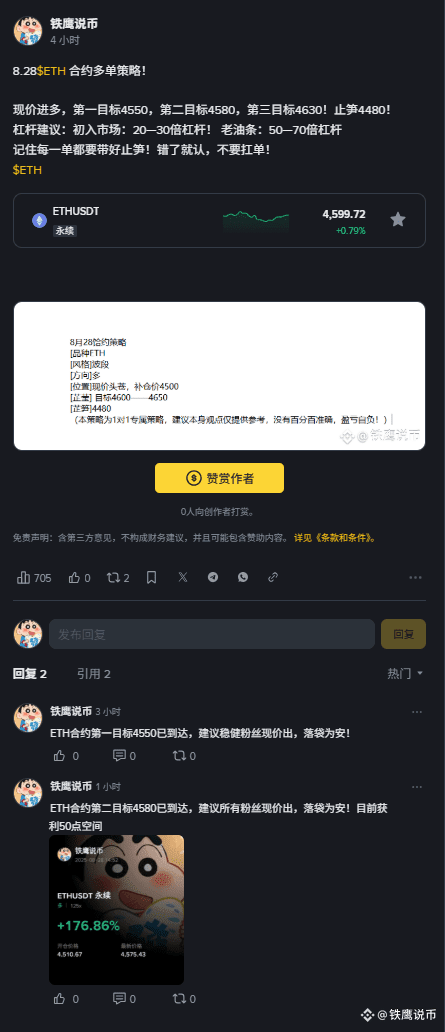Screen dimensions: 445x1032
Task: Click the yellow 回复 submit button
Action: pos(404,634)
